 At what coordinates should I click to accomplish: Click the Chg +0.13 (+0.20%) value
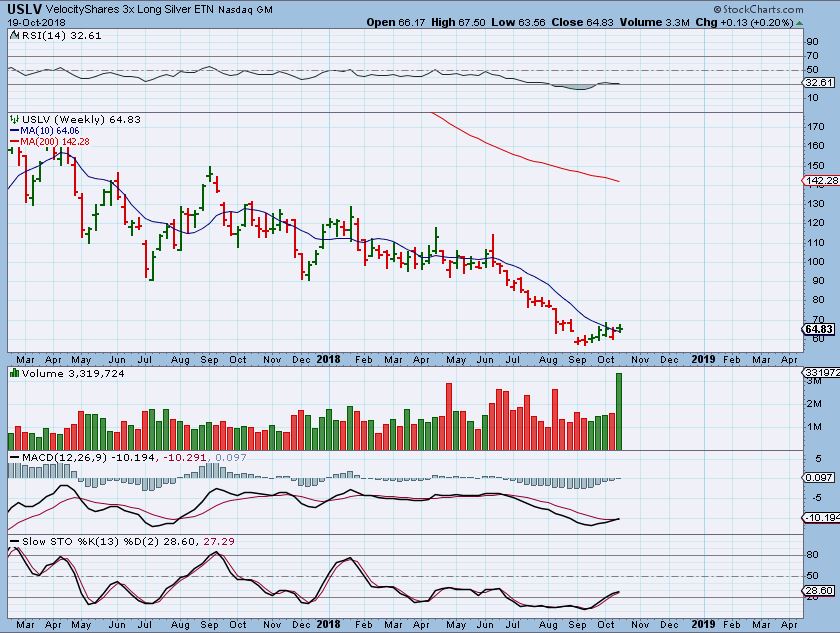coord(745,22)
